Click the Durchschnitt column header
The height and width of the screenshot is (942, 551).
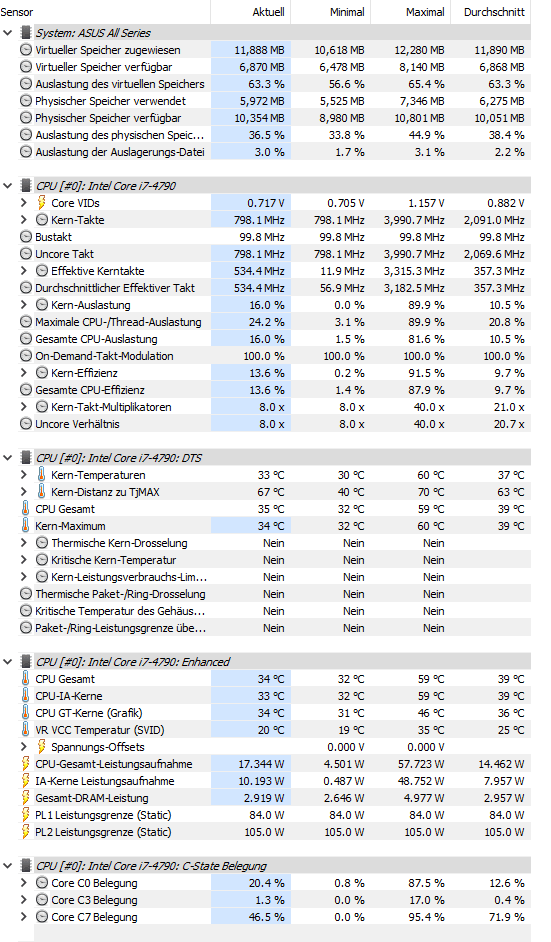pos(491,12)
